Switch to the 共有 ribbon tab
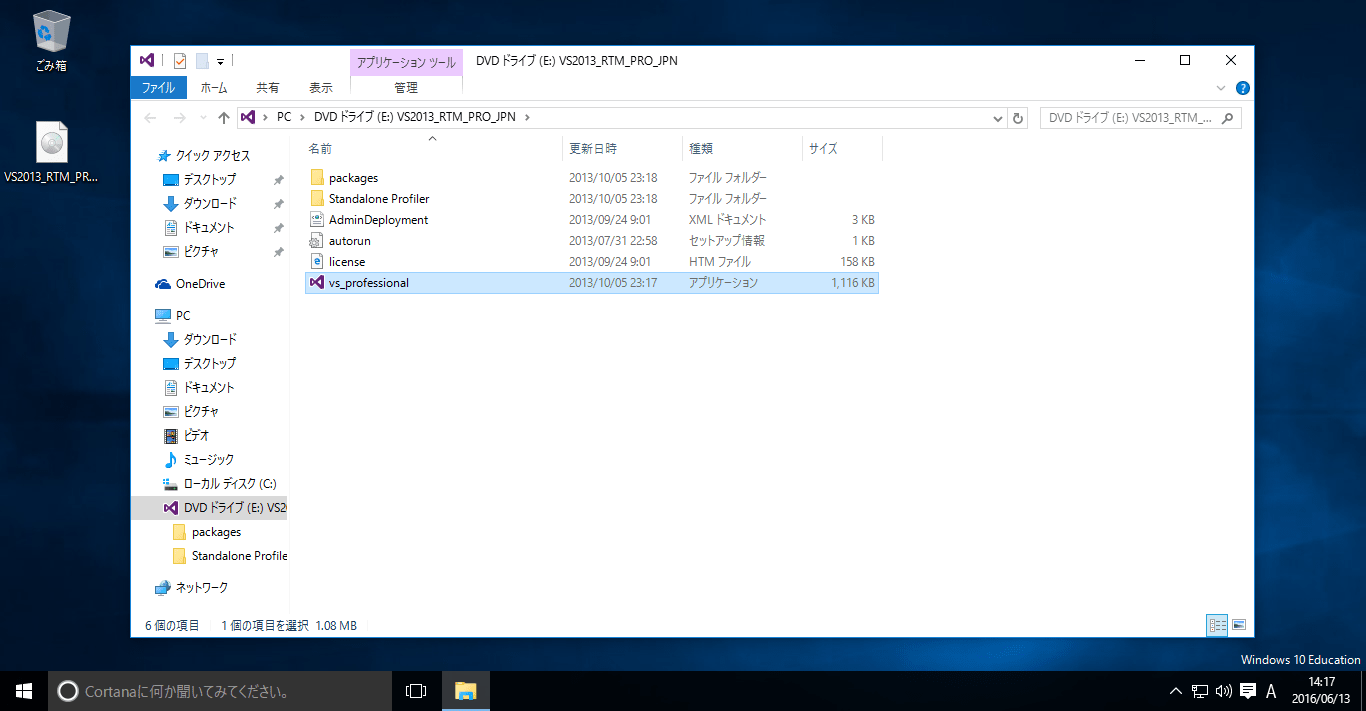This screenshot has height=711, width=1366. [267, 87]
